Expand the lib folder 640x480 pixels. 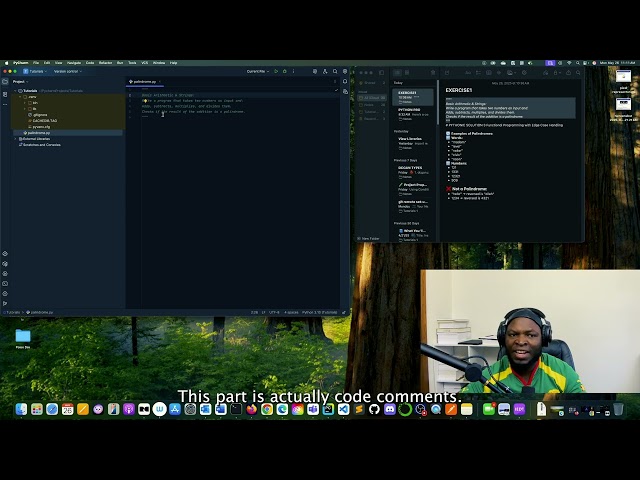tap(25, 109)
